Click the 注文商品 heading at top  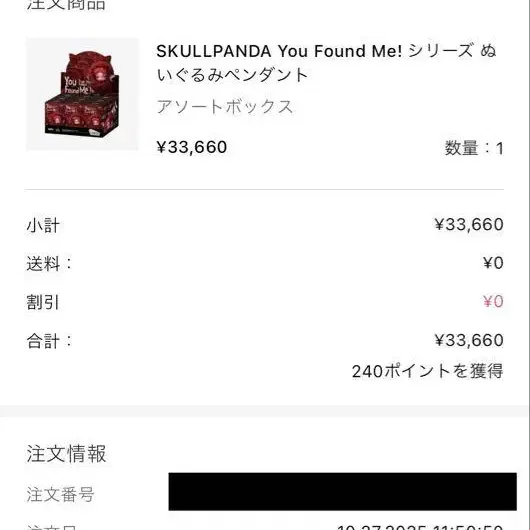click(x=66, y=5)
